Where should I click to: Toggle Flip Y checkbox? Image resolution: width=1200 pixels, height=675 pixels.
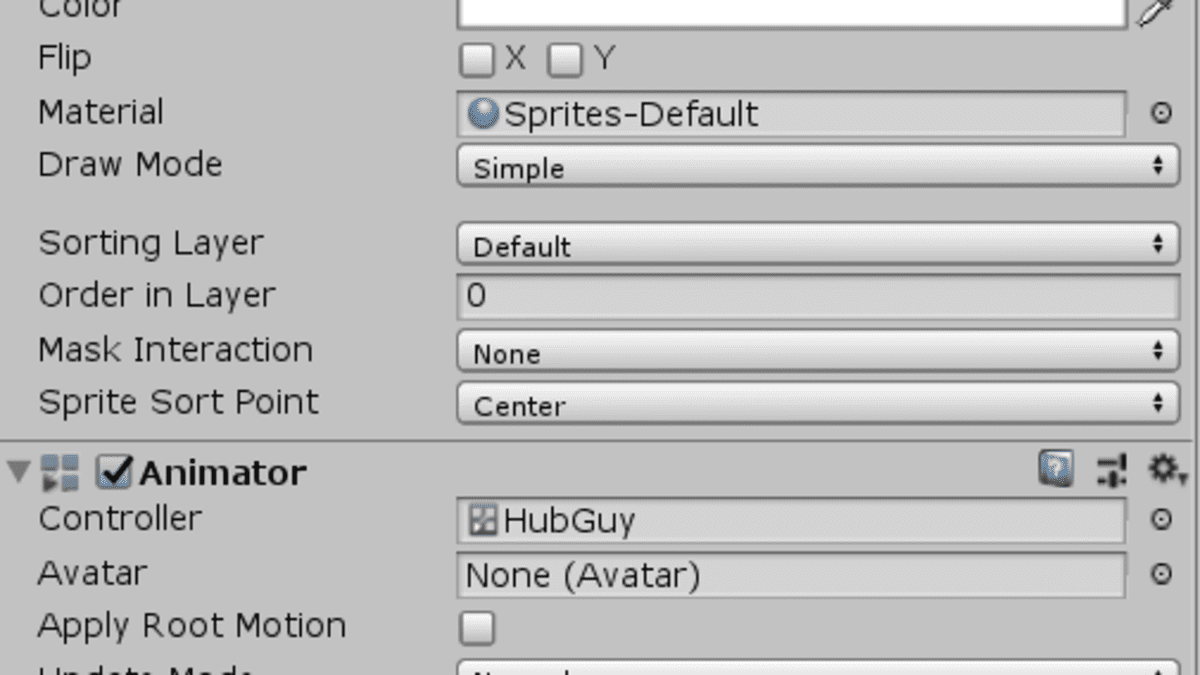(x=565, y=61)
